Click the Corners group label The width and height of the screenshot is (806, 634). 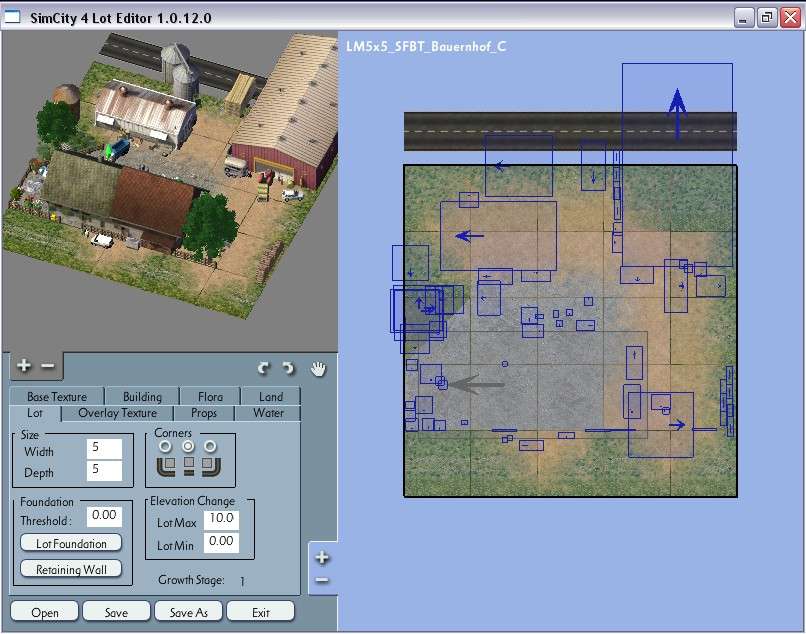[x=173, y=433]
